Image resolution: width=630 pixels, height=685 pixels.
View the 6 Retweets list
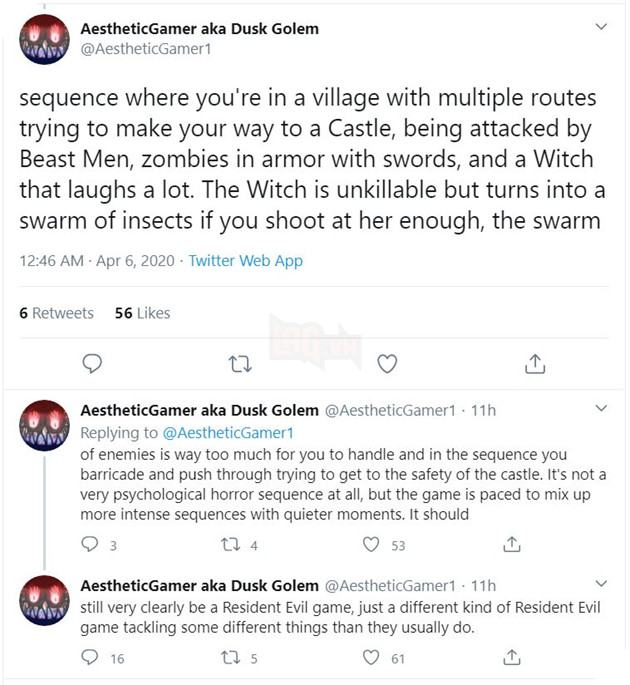coord(56,313)
